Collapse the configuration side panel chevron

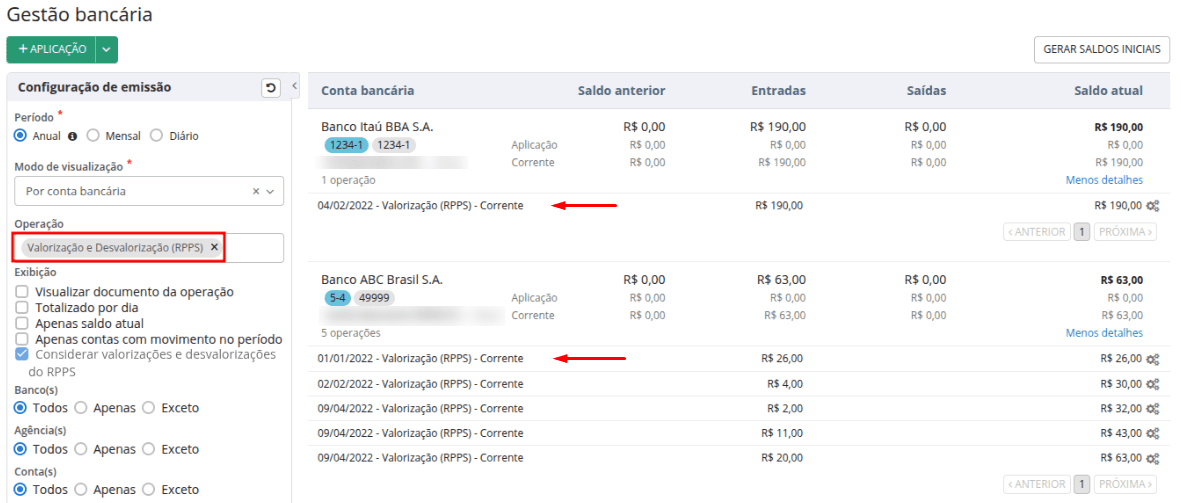294,86
